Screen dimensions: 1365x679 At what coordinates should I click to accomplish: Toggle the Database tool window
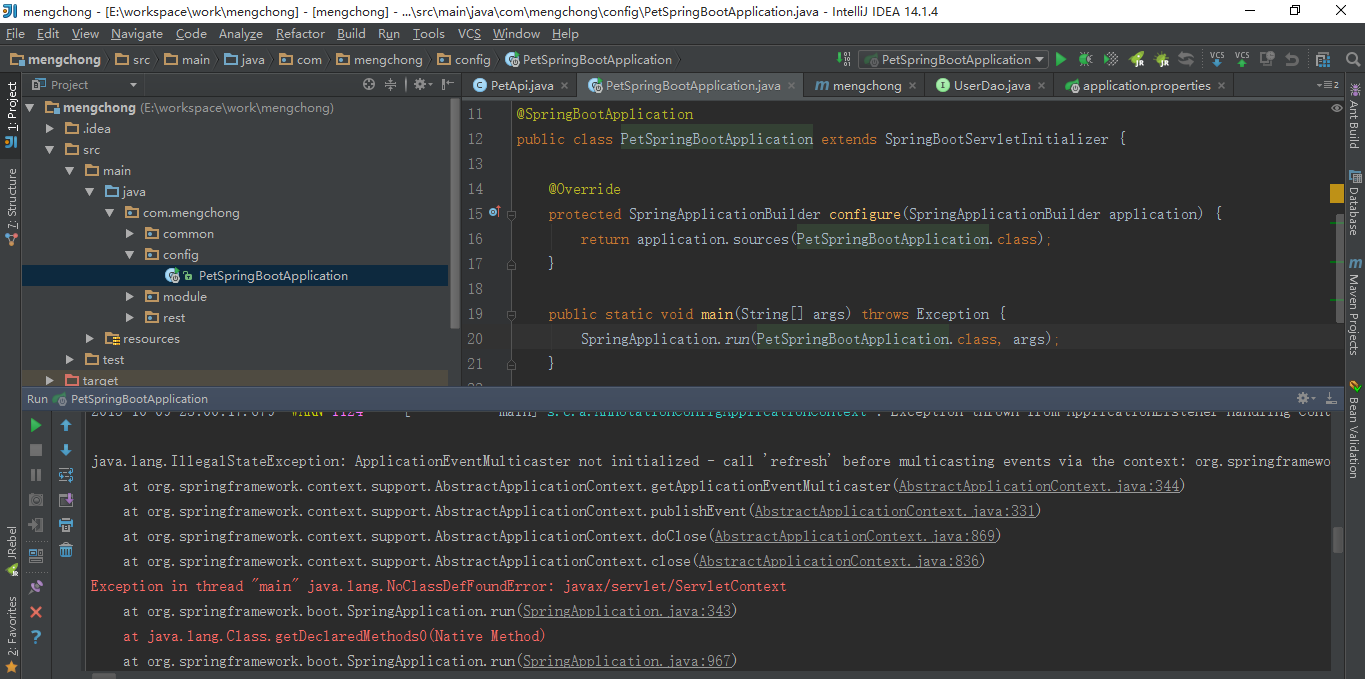1354,203
